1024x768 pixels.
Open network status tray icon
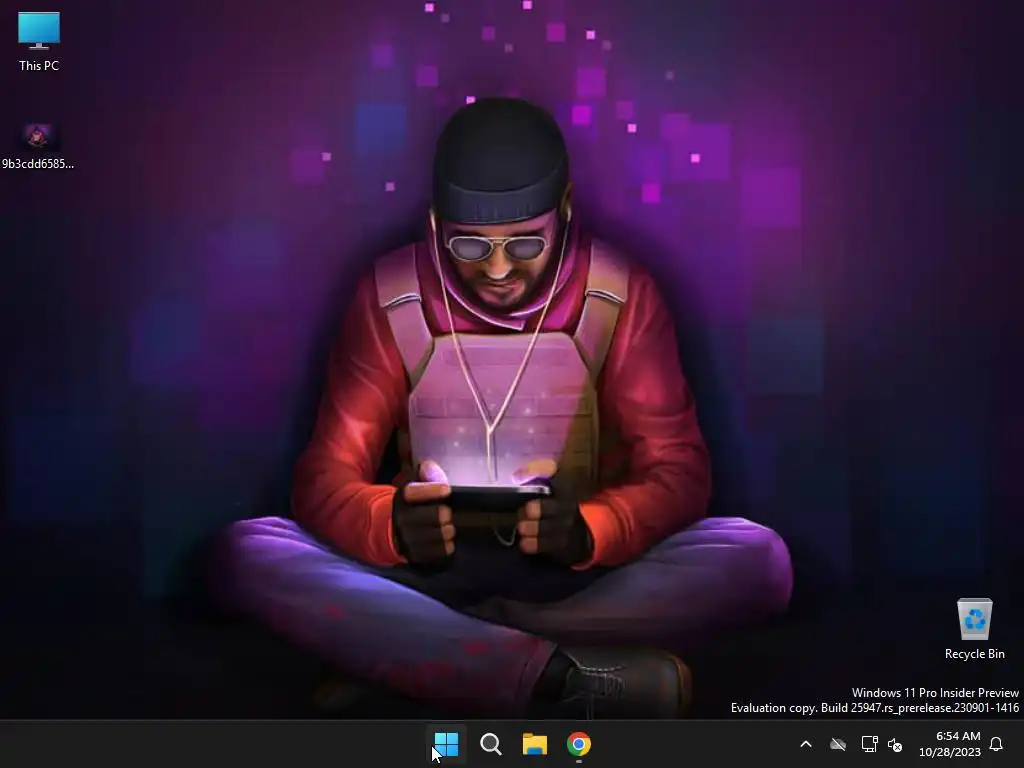pyautogui.click(x=869, y=744)
